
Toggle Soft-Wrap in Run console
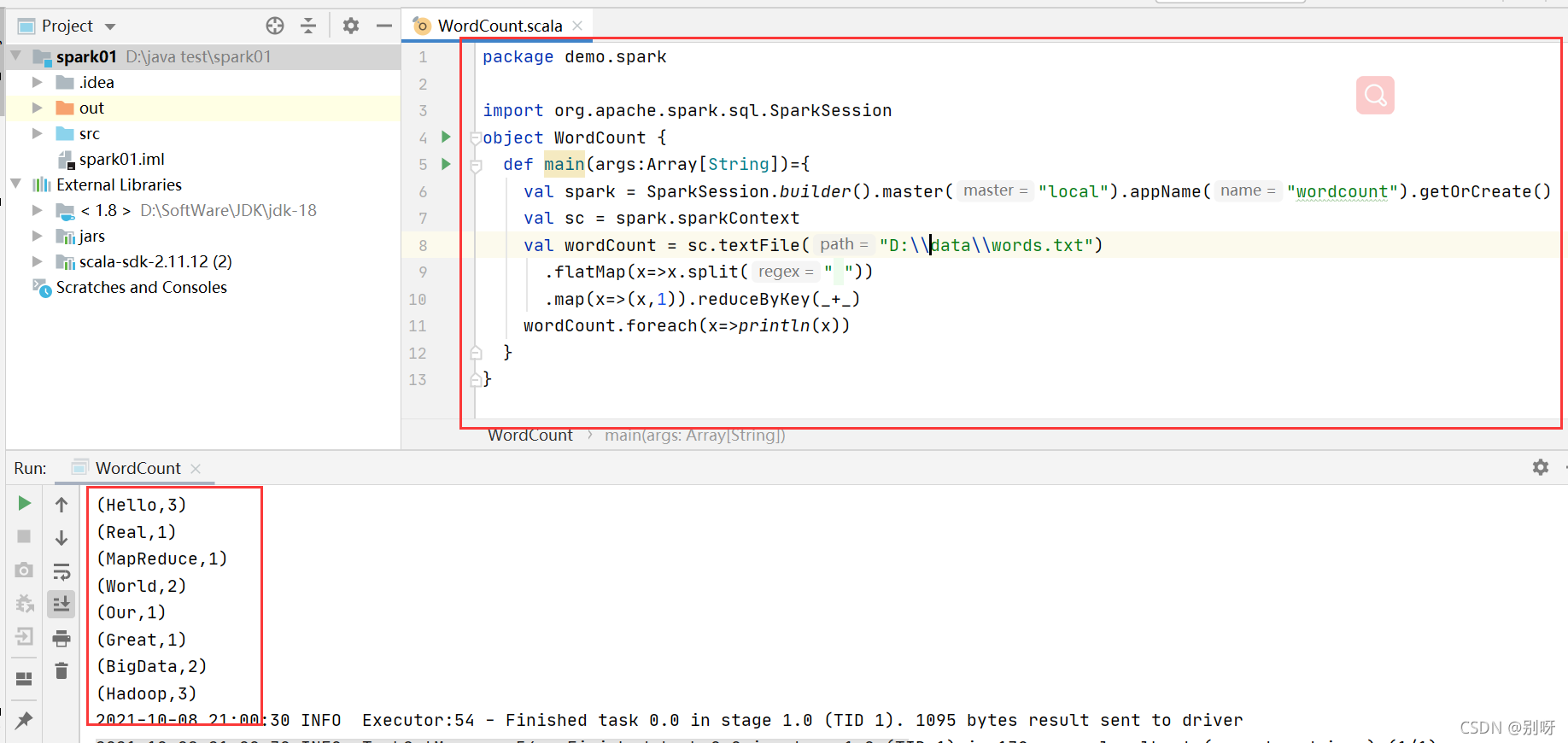[61, 571]
